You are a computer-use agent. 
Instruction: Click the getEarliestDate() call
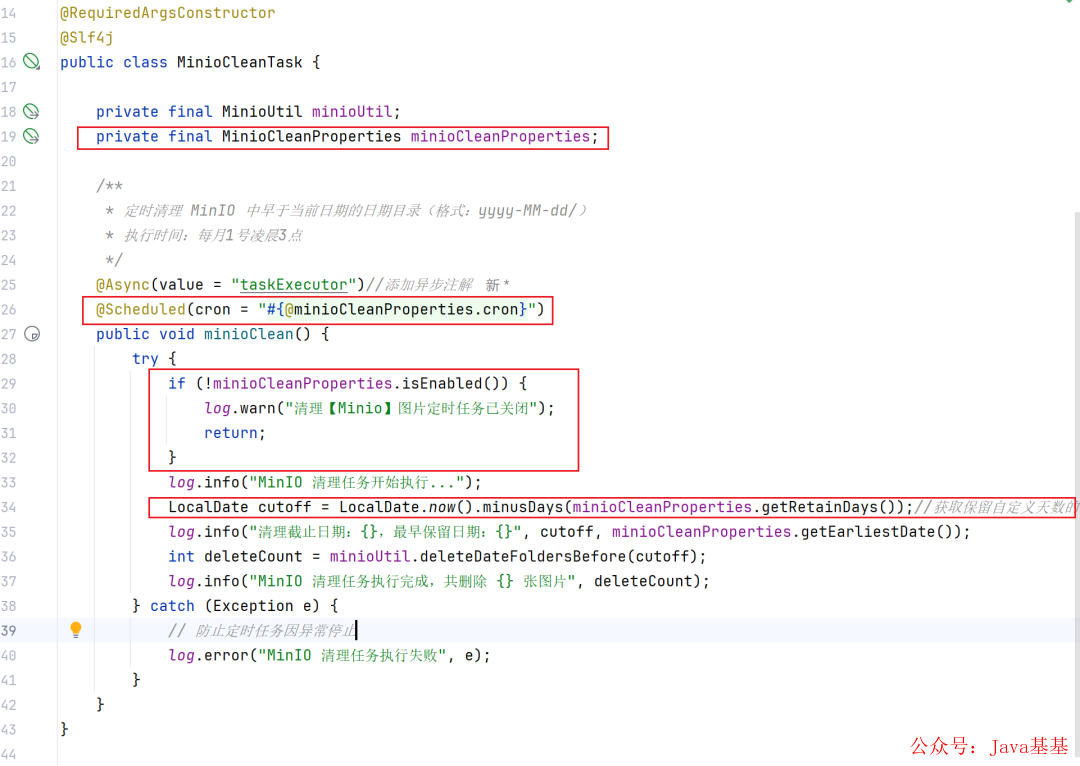point(875,532)
